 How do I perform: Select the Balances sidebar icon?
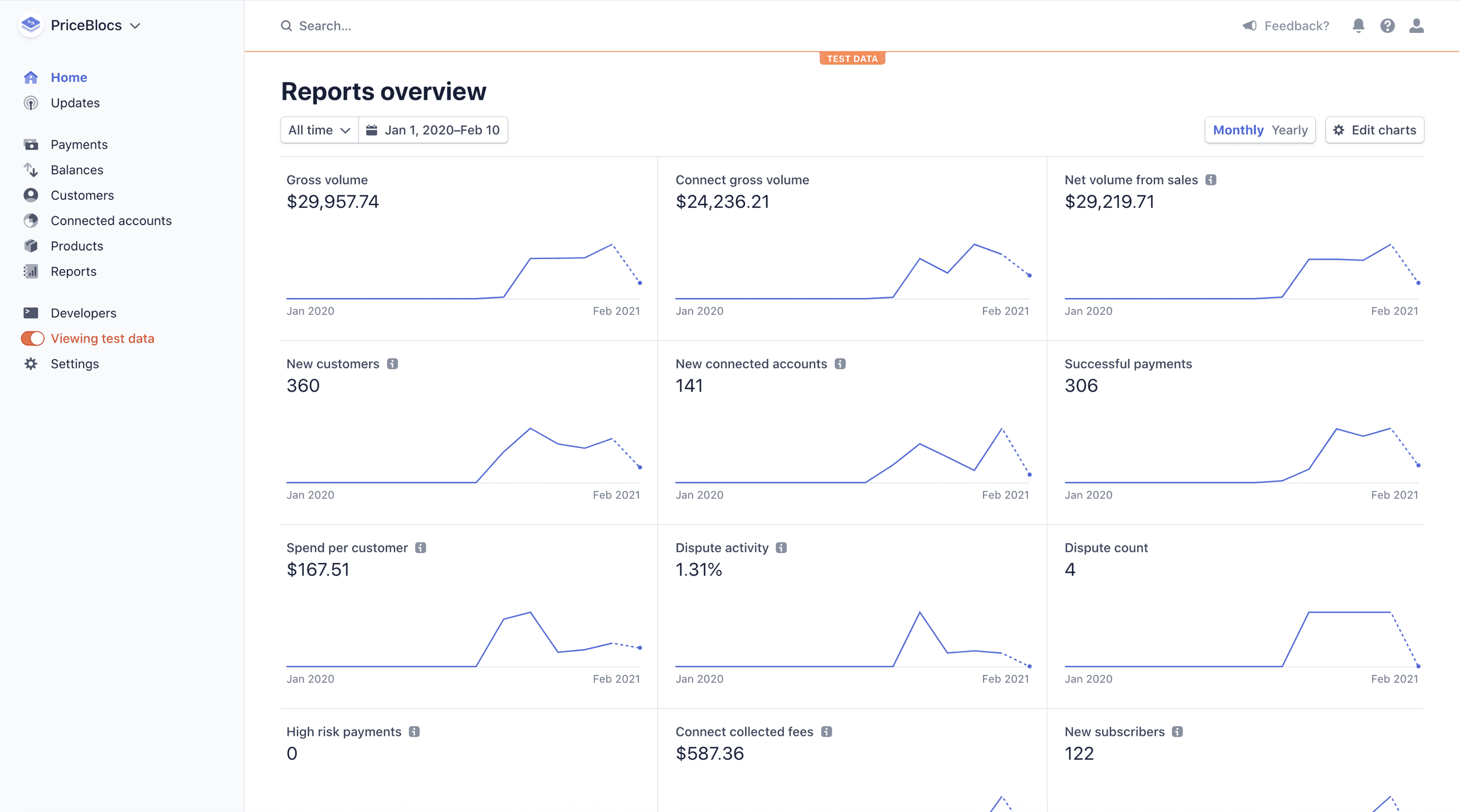coord(31,169)
